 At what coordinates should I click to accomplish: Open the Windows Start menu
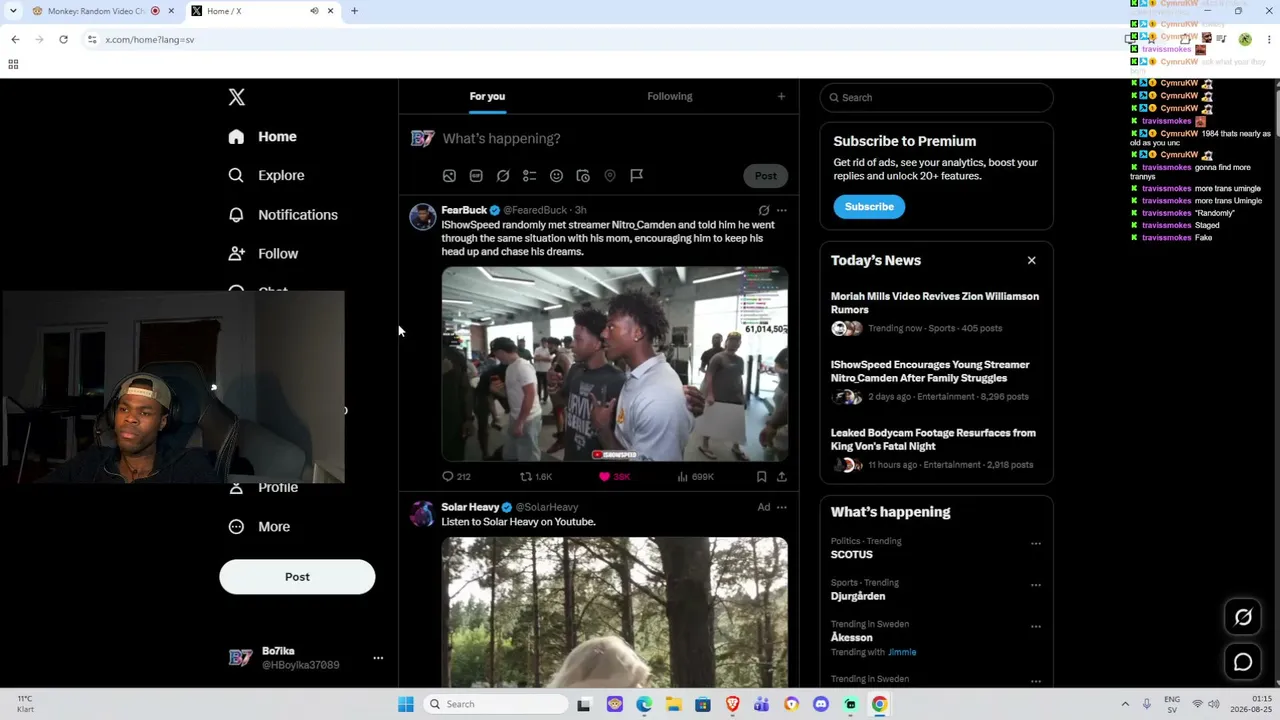point(406,704)
